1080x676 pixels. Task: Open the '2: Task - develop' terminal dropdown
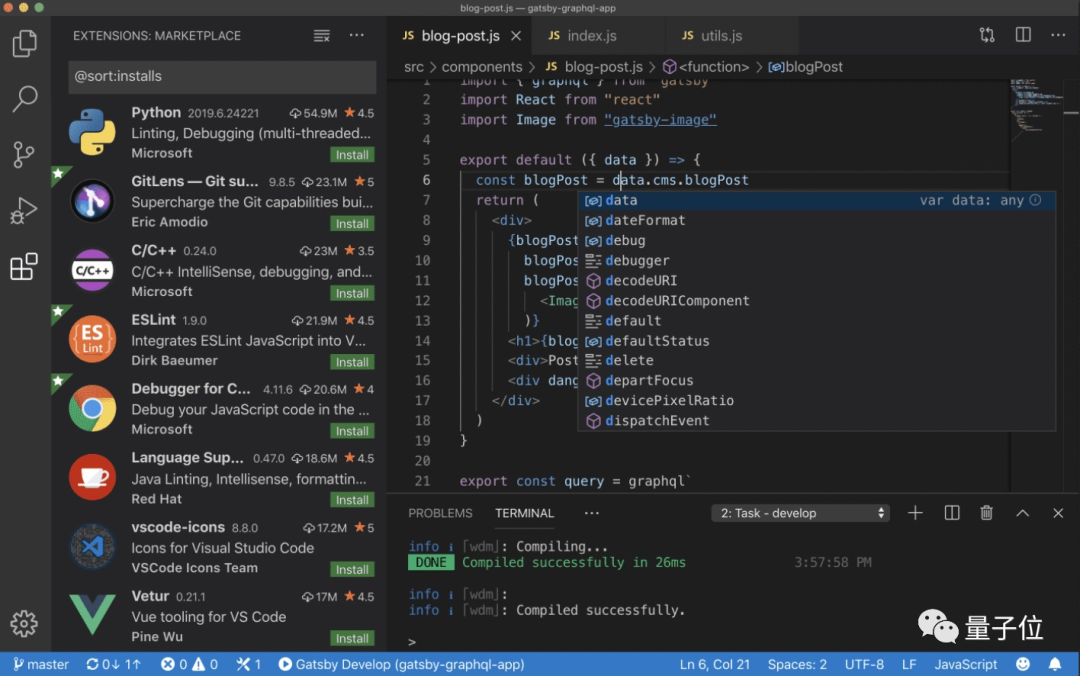click(x=799, y=512)
